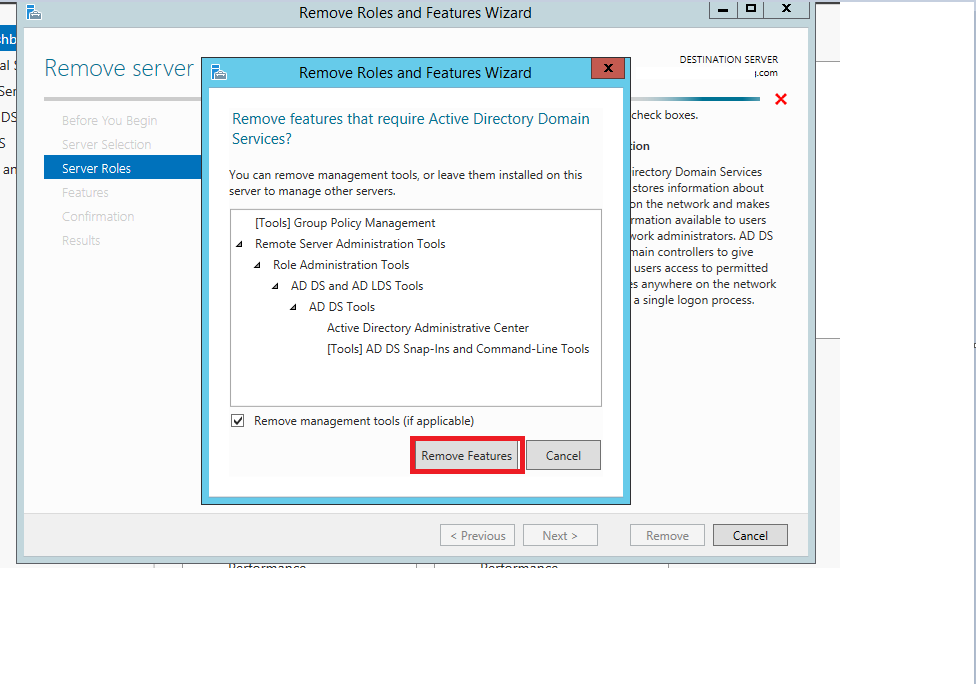
Task: Click the toolbox icon on the main wizard window
Action: [33, 11]
